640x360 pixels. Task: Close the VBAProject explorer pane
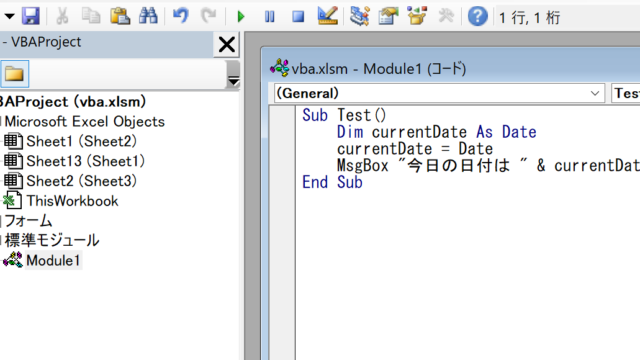point(227,44)
